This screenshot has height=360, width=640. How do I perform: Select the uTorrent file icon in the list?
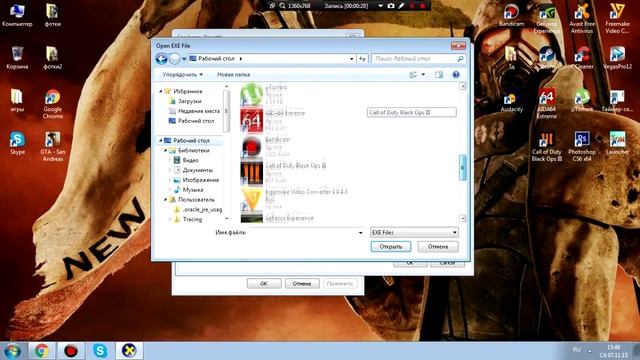coord(251,94)
